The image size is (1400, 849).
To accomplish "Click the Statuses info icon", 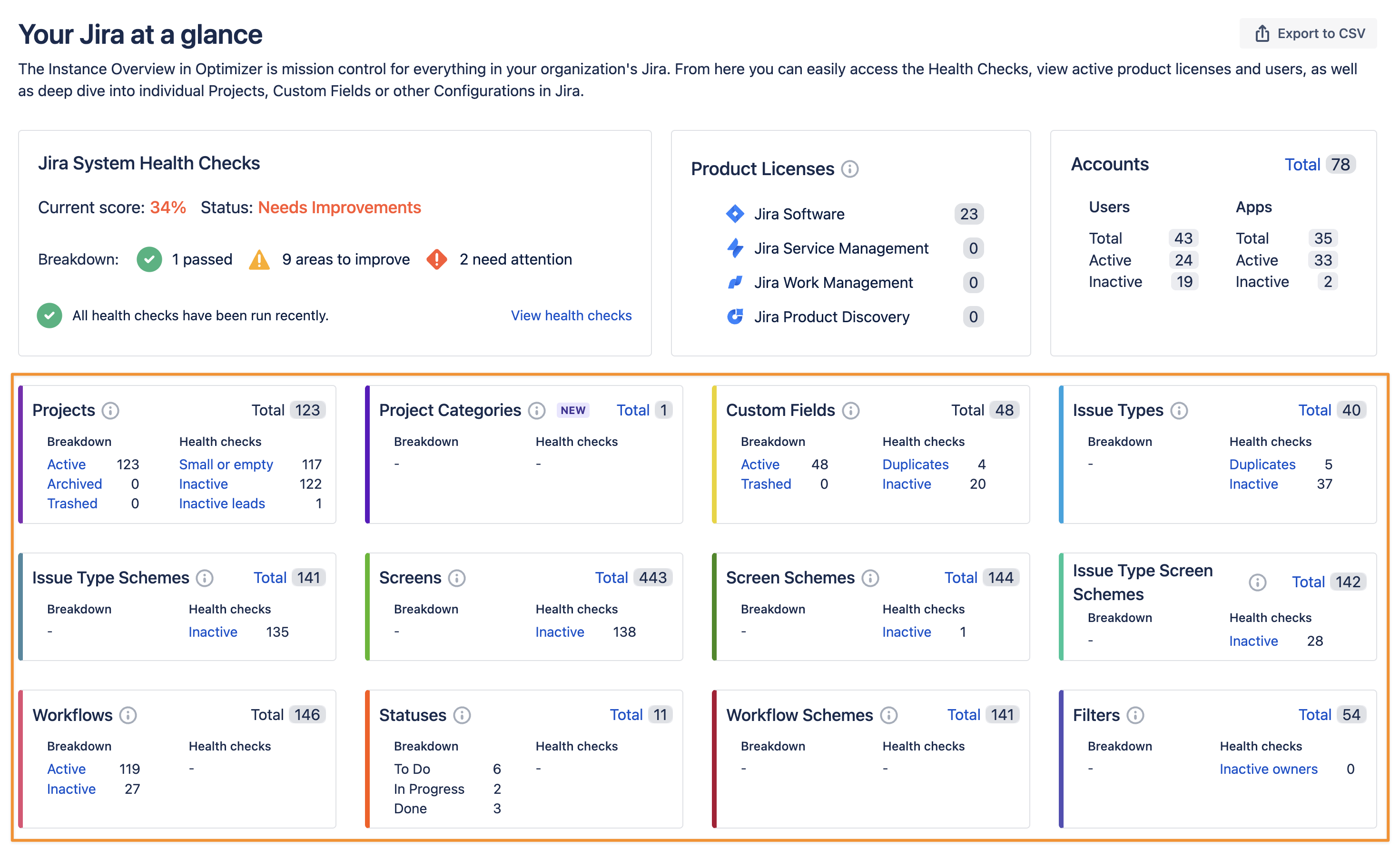I will click(x=462, y=716).
